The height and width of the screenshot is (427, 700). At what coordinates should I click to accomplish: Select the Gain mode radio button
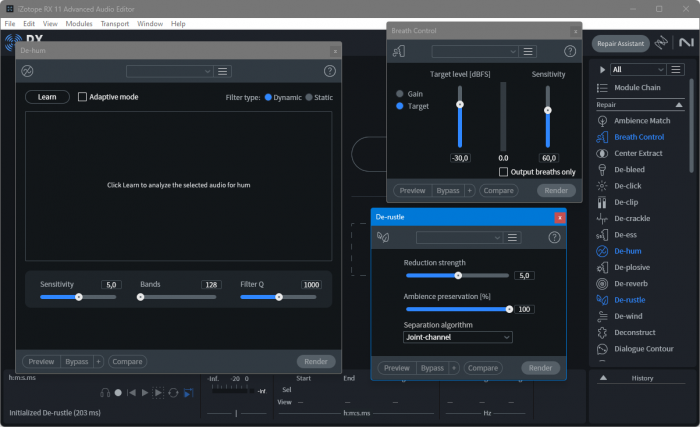(x=401, y=93)
